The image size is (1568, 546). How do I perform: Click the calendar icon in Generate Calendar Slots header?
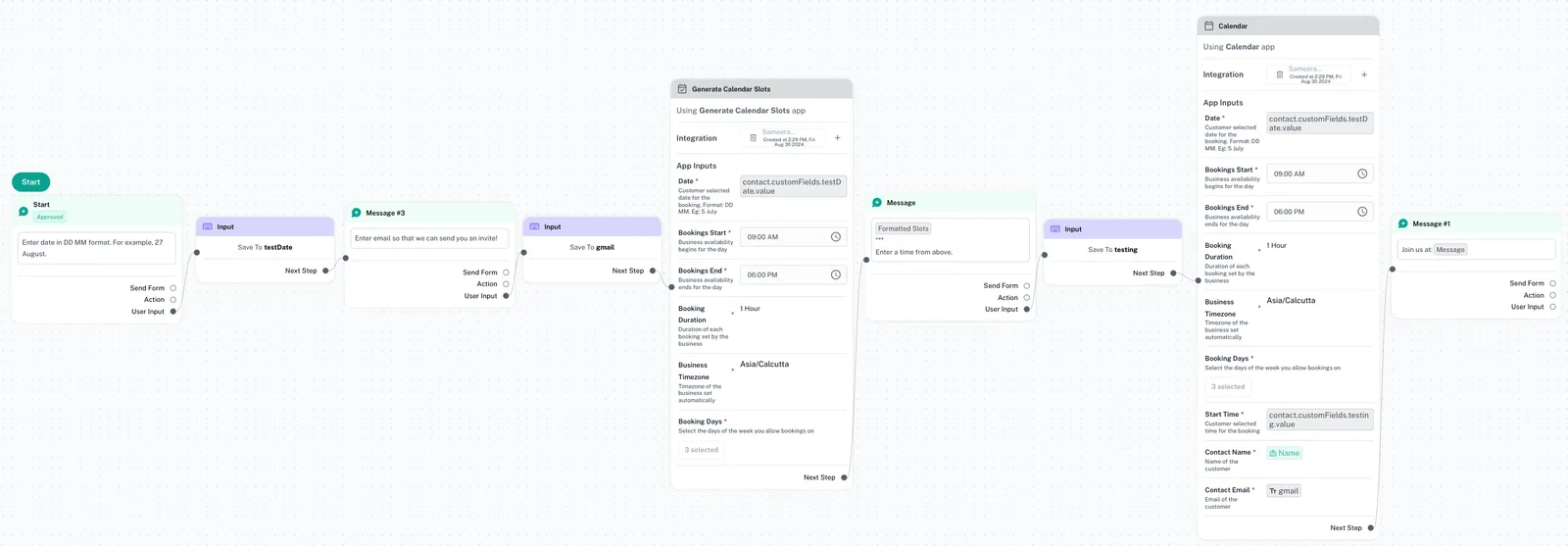[682, 89]
